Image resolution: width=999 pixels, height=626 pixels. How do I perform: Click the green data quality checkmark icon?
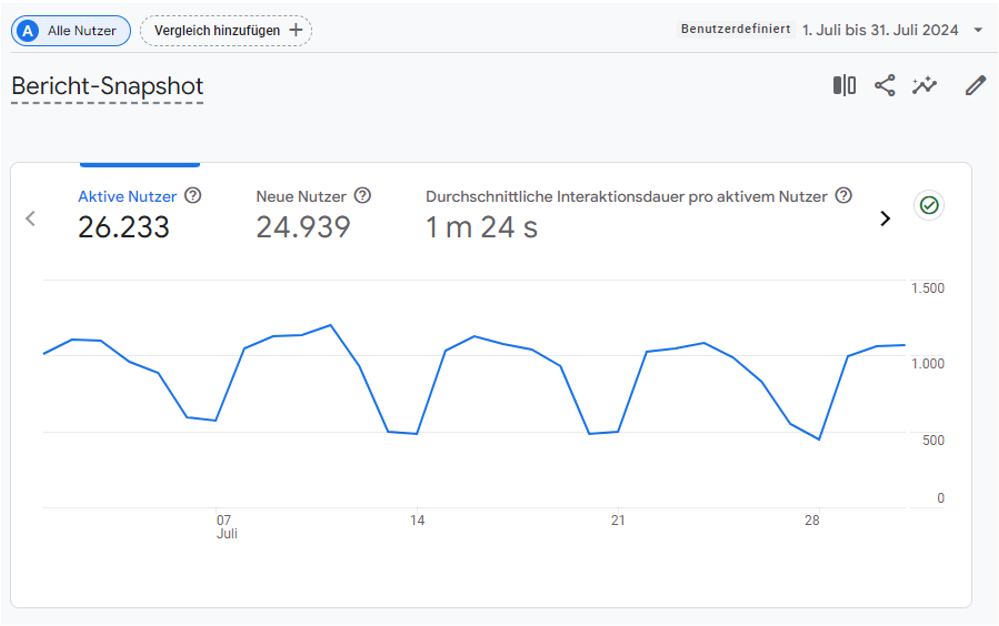[929, 205]
